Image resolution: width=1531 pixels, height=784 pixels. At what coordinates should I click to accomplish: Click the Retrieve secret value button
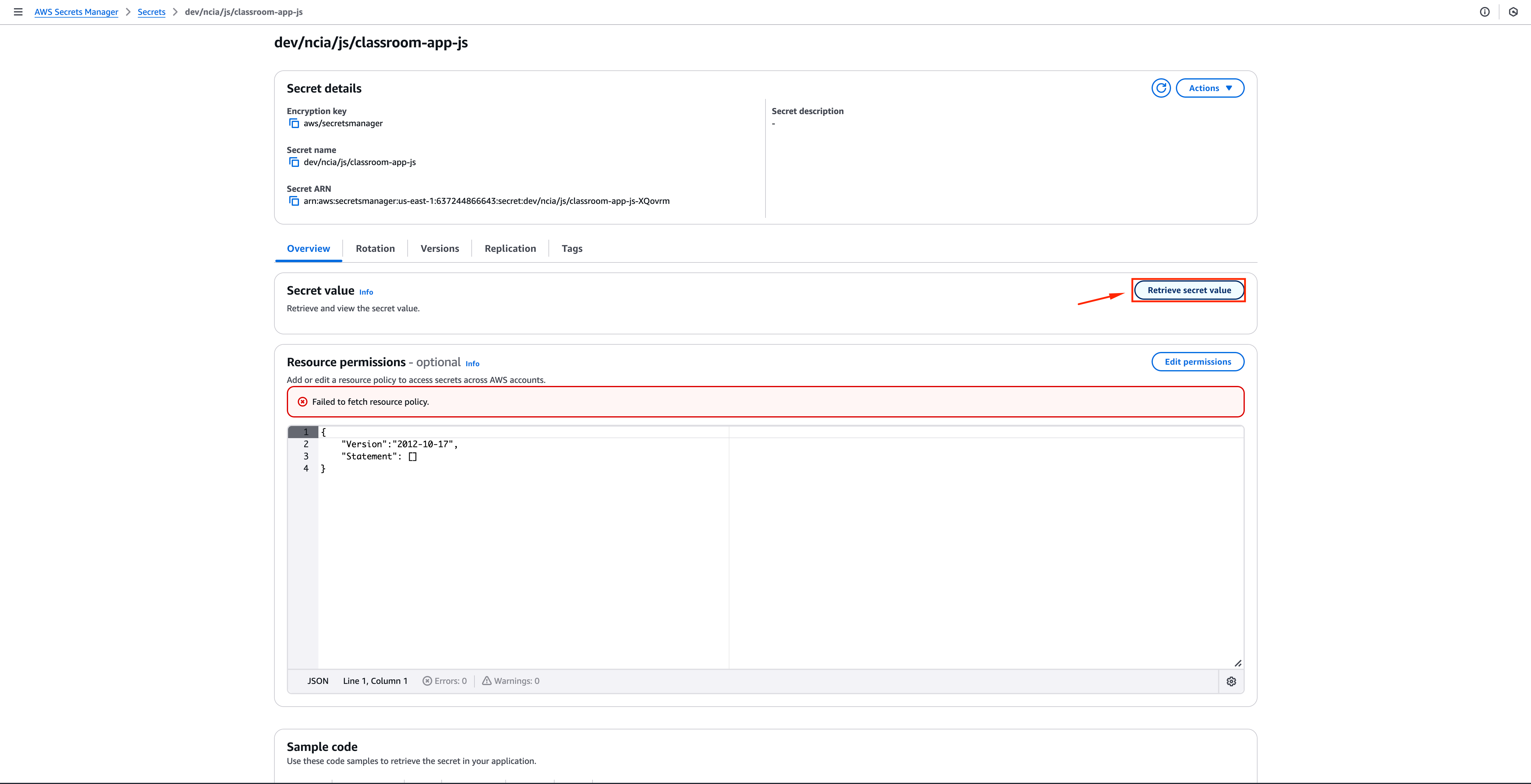point(1189,290)
